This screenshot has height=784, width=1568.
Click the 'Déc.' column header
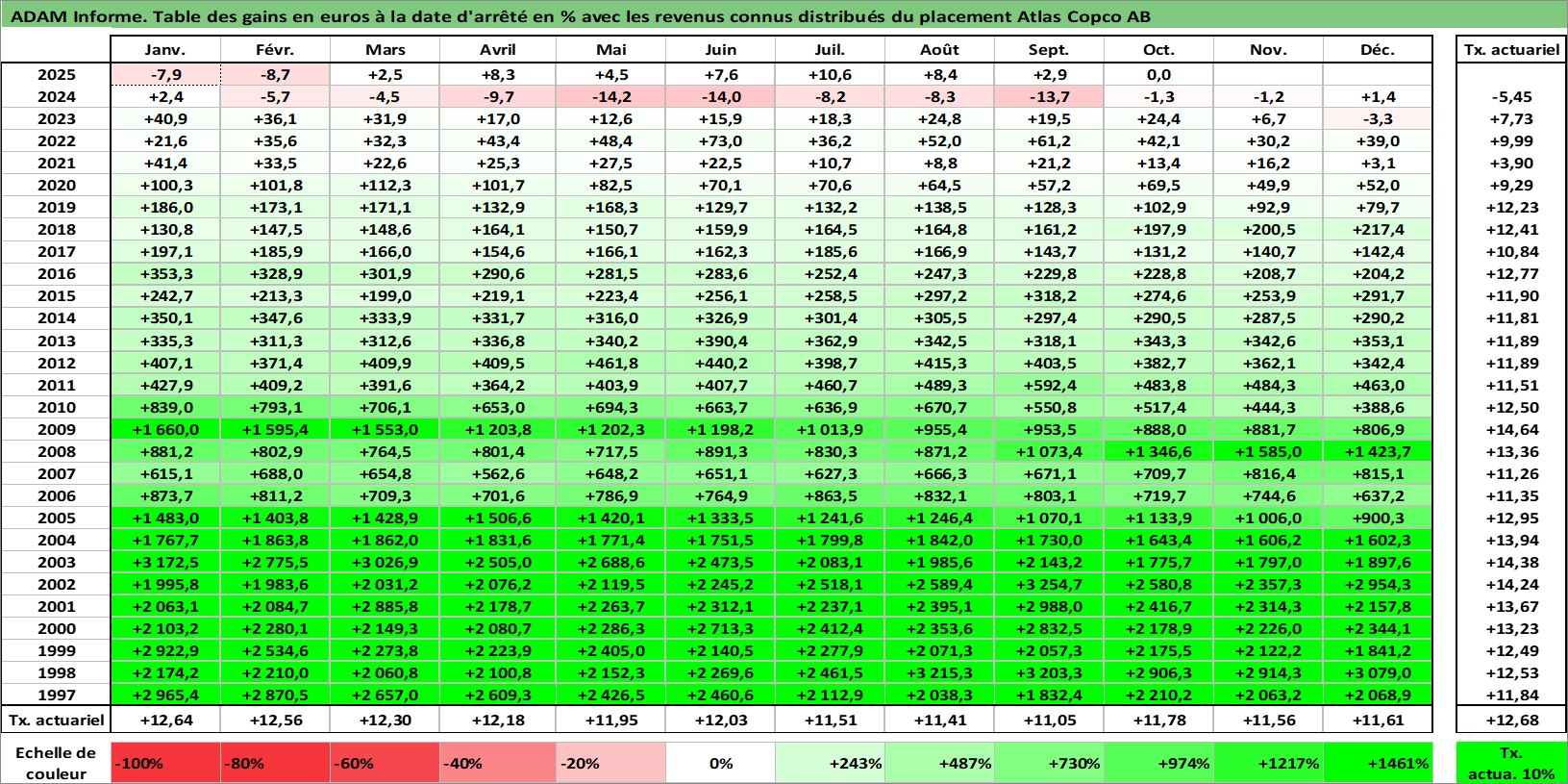coord(1378,50)
